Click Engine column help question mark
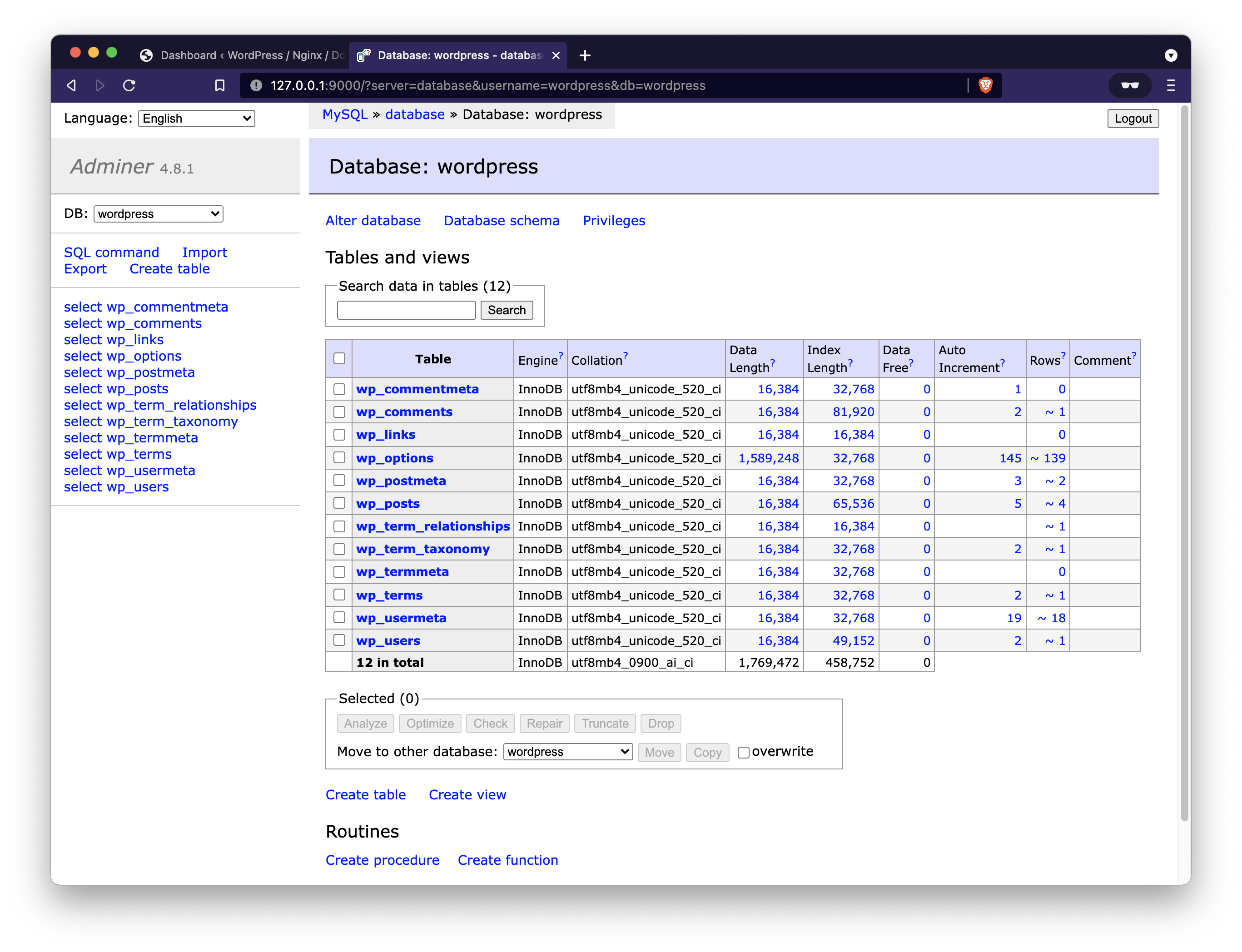 tap(561, 355)
